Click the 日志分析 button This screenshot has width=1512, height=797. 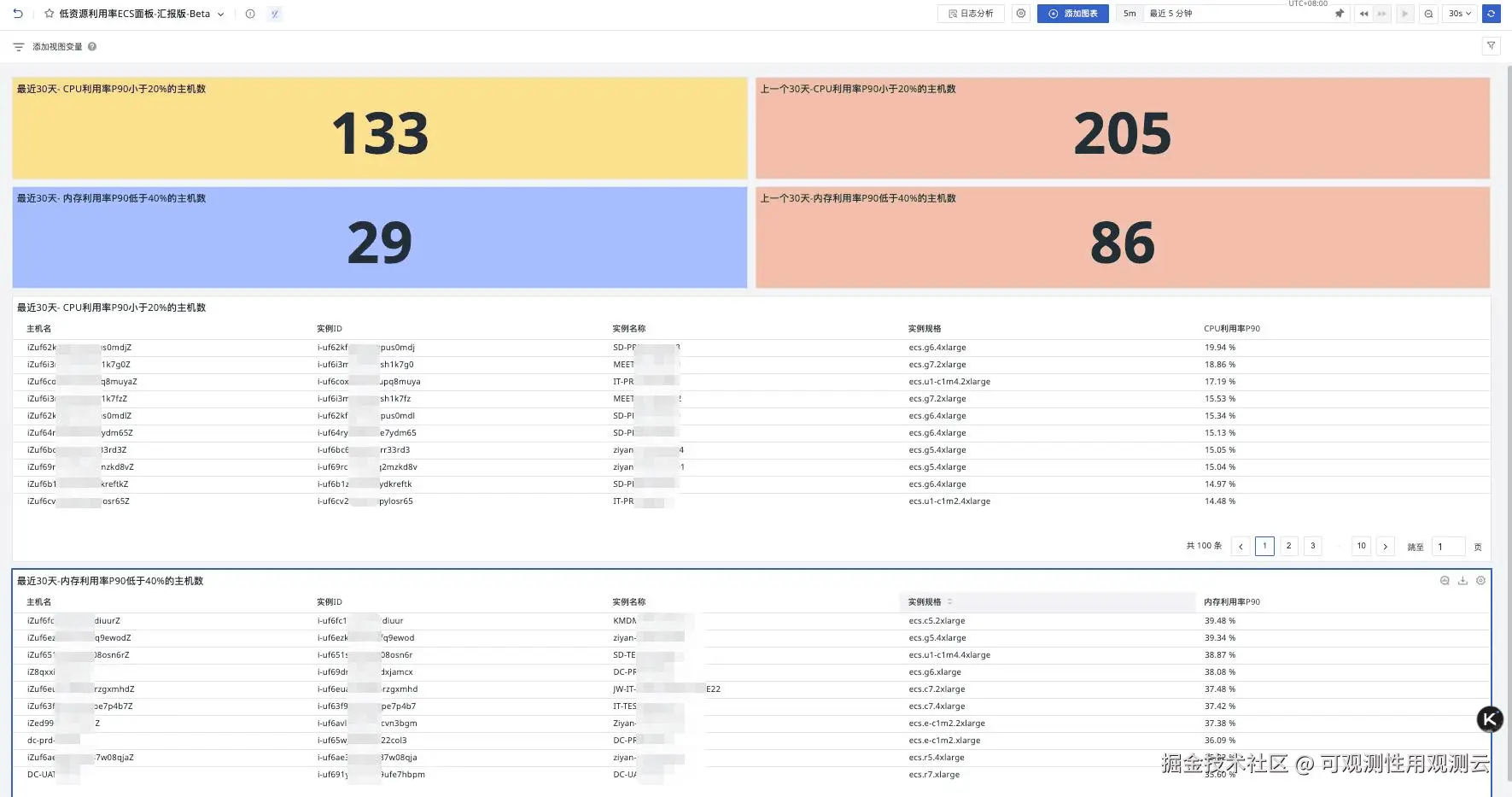pyautogui.click(x=972, y=14)
